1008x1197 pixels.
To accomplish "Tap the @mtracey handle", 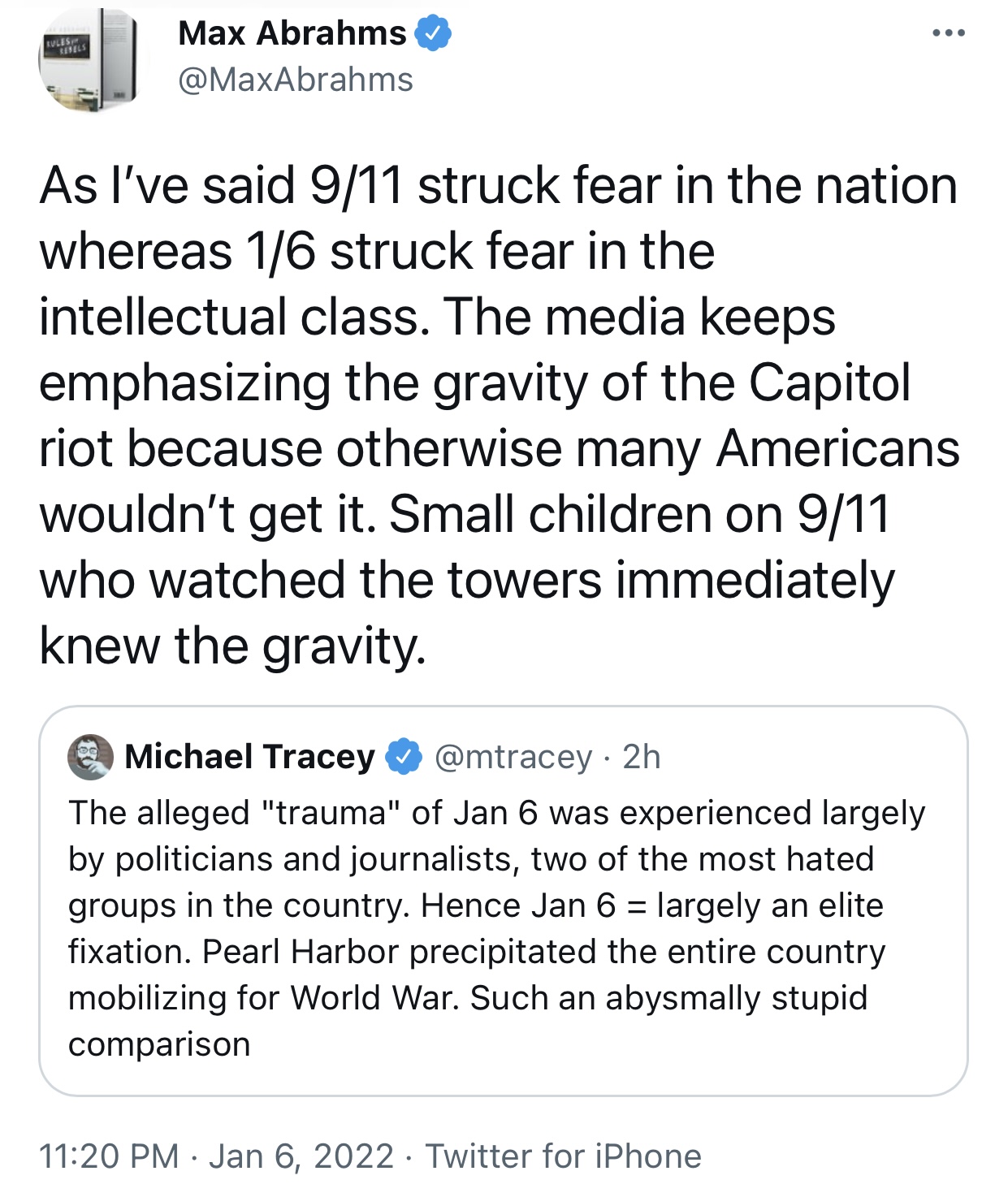I will [513, 757].
